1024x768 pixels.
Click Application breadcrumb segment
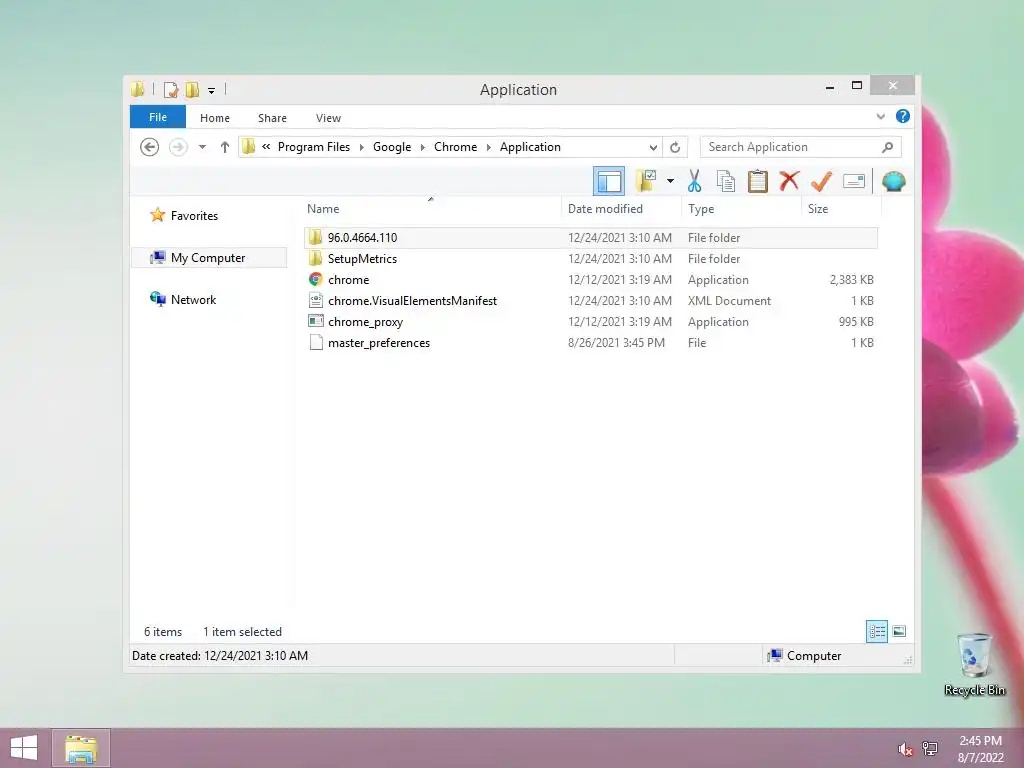click(x=530, y=147)
